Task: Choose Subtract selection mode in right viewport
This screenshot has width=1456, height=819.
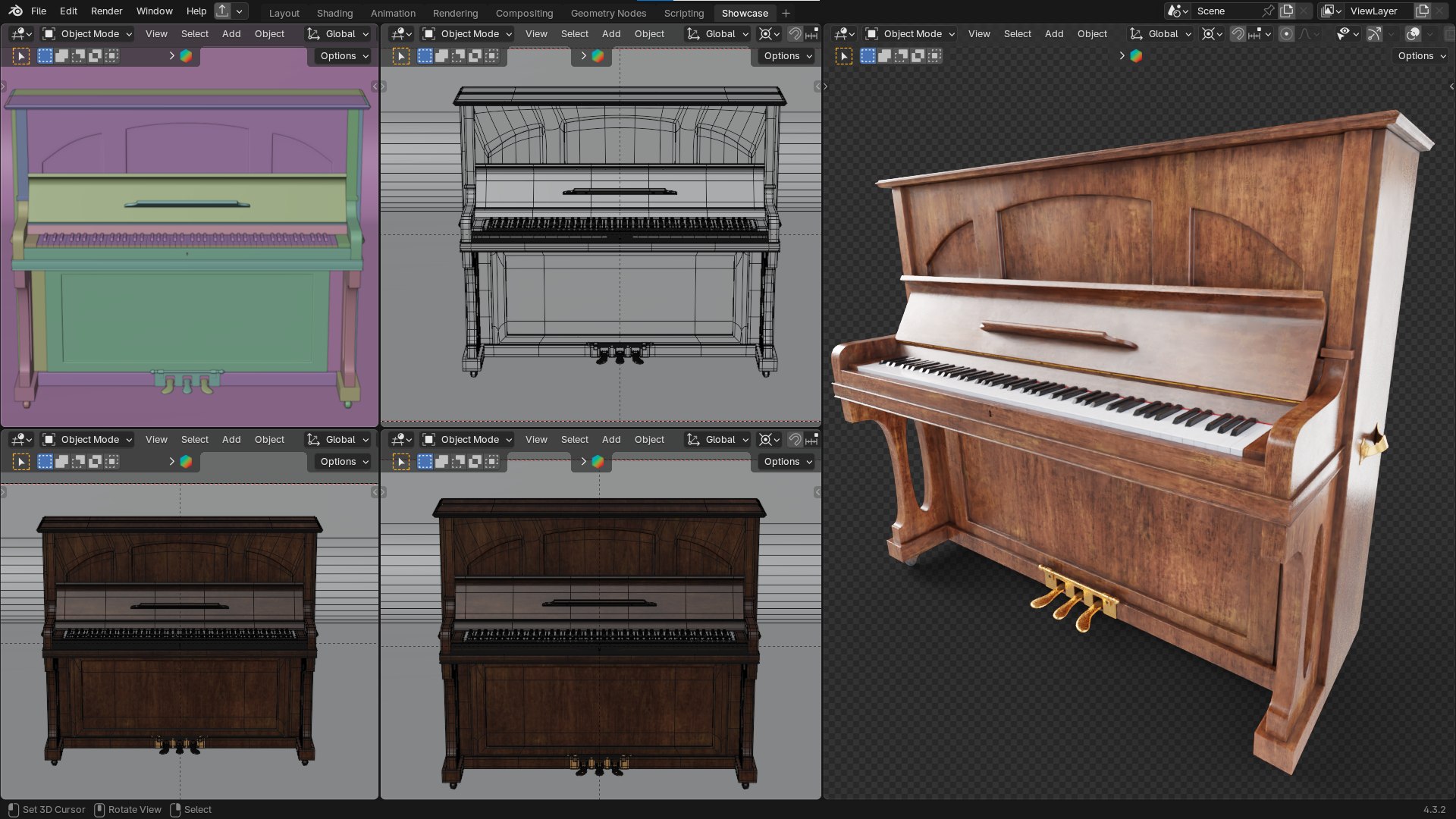Action: 901,55
